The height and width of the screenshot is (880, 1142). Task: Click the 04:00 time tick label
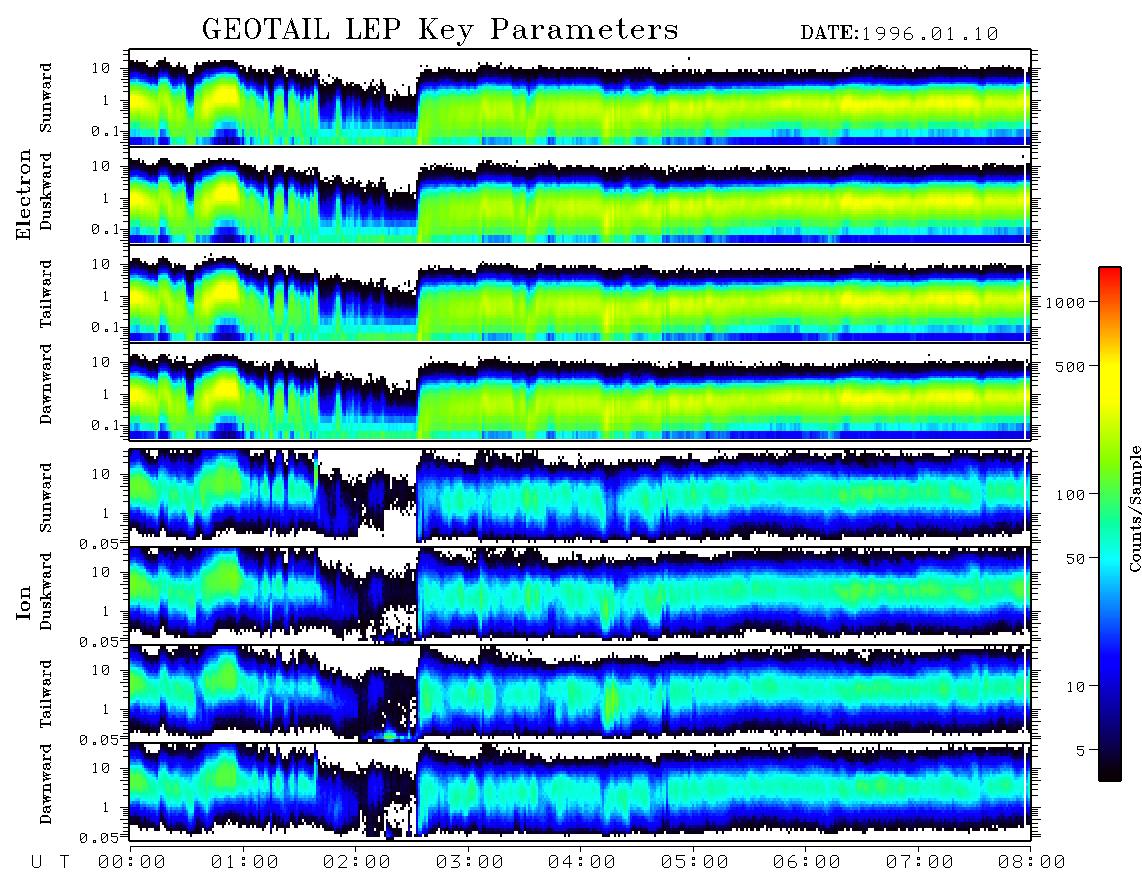click(582, 863)
